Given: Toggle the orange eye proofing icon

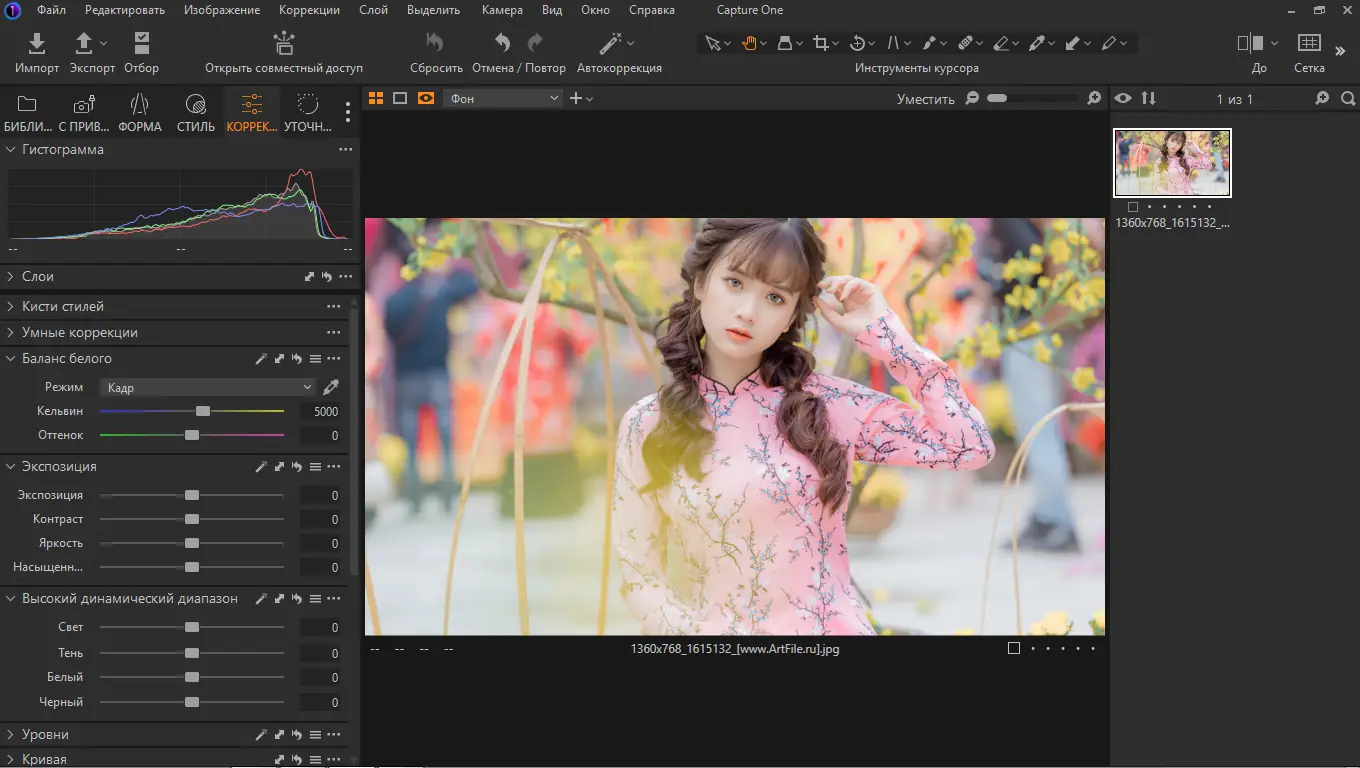Looking at the screenshot, I should [426, 98].
